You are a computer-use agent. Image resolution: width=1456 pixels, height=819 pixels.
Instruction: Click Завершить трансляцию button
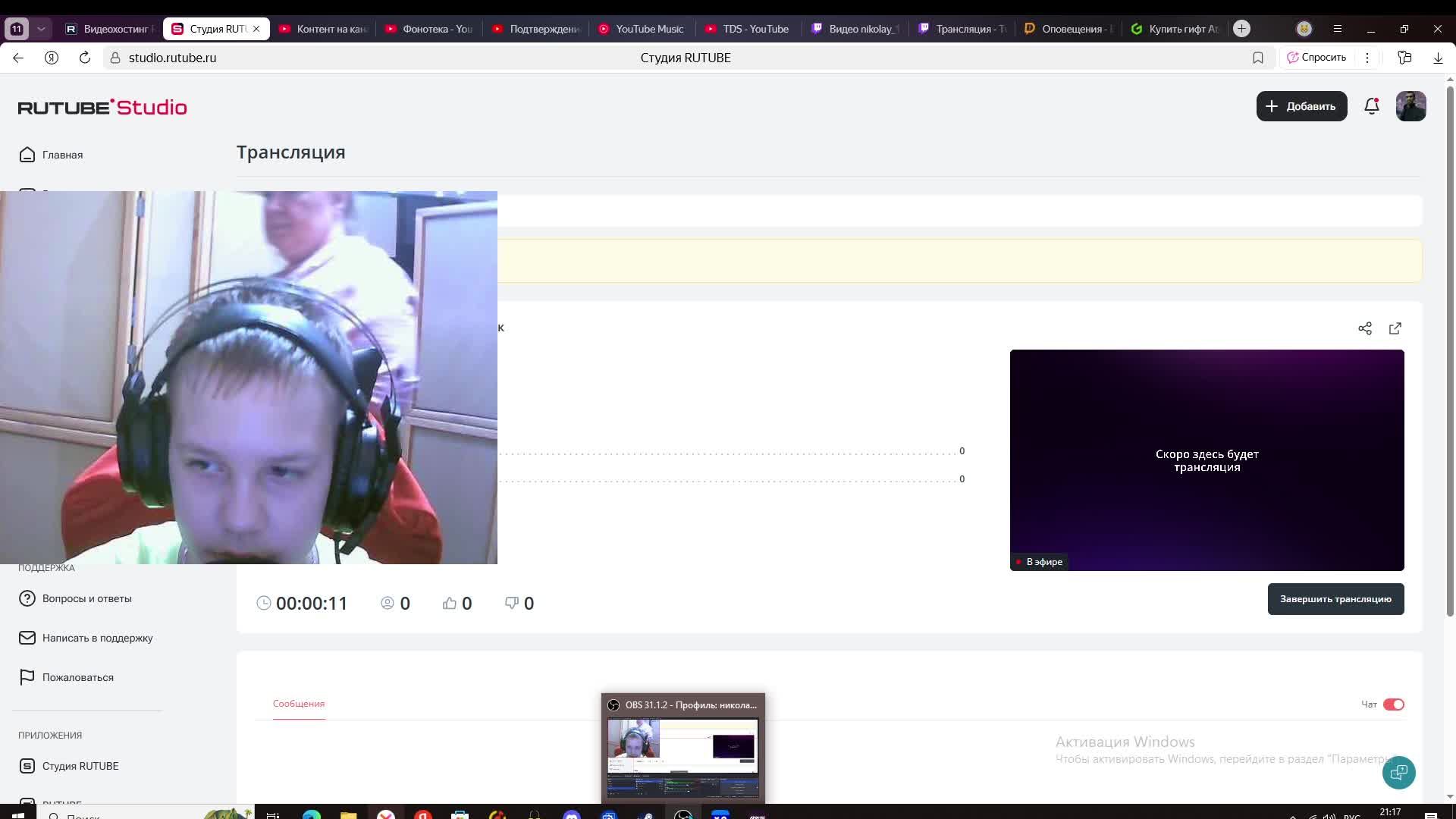tap(1335, 599)
